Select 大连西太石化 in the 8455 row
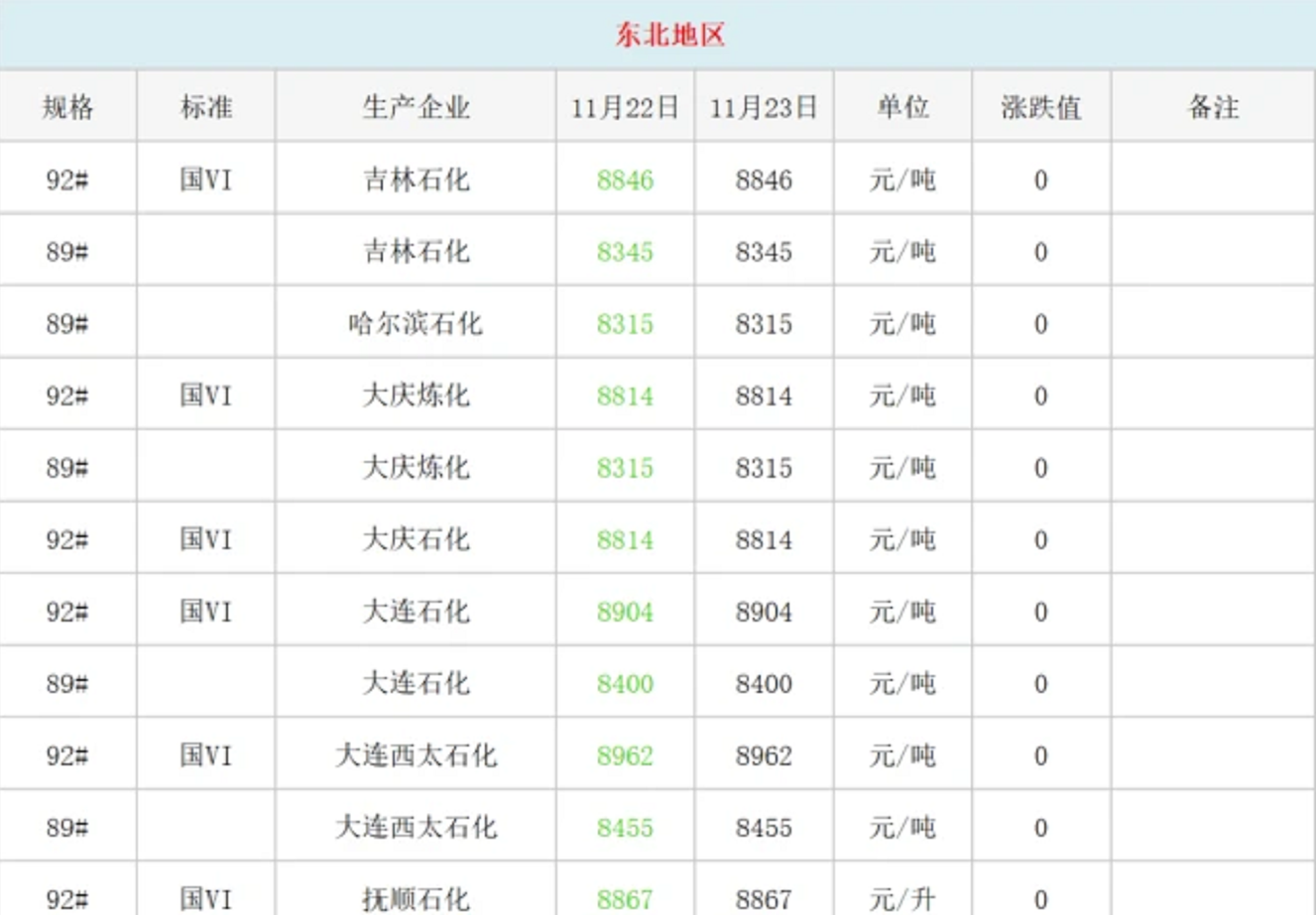Image resolution: width=1316 pixels, height=915 pixels. 417,827
